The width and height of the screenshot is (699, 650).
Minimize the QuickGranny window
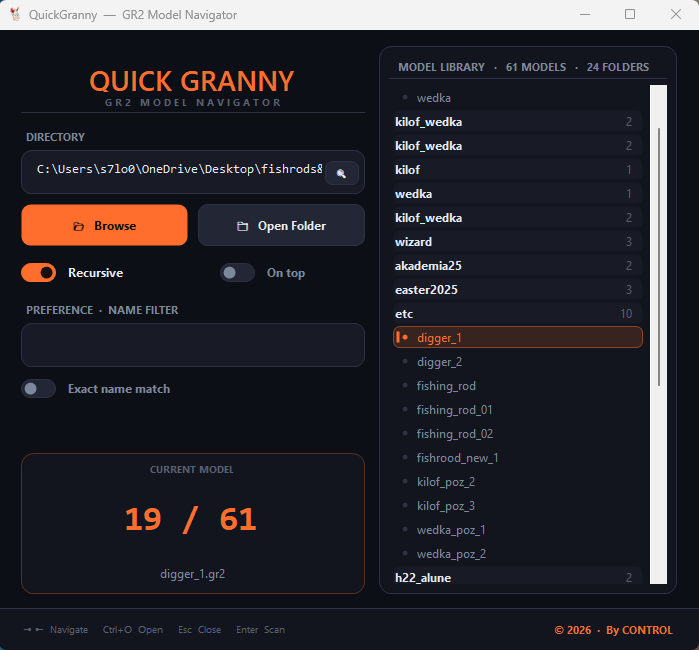click(x=585, y=14)
